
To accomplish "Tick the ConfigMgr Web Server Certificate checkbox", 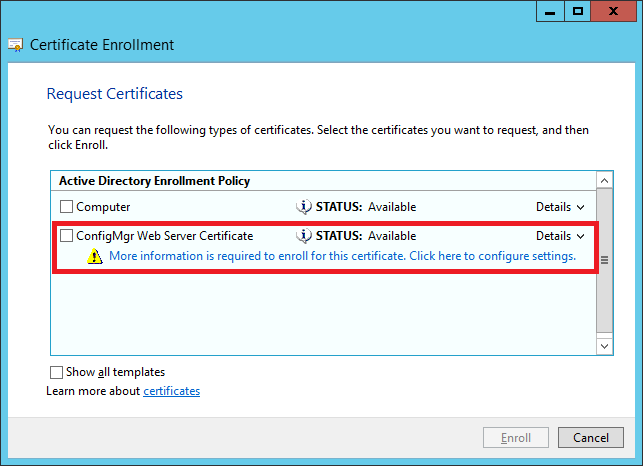I will coord(66,235).
